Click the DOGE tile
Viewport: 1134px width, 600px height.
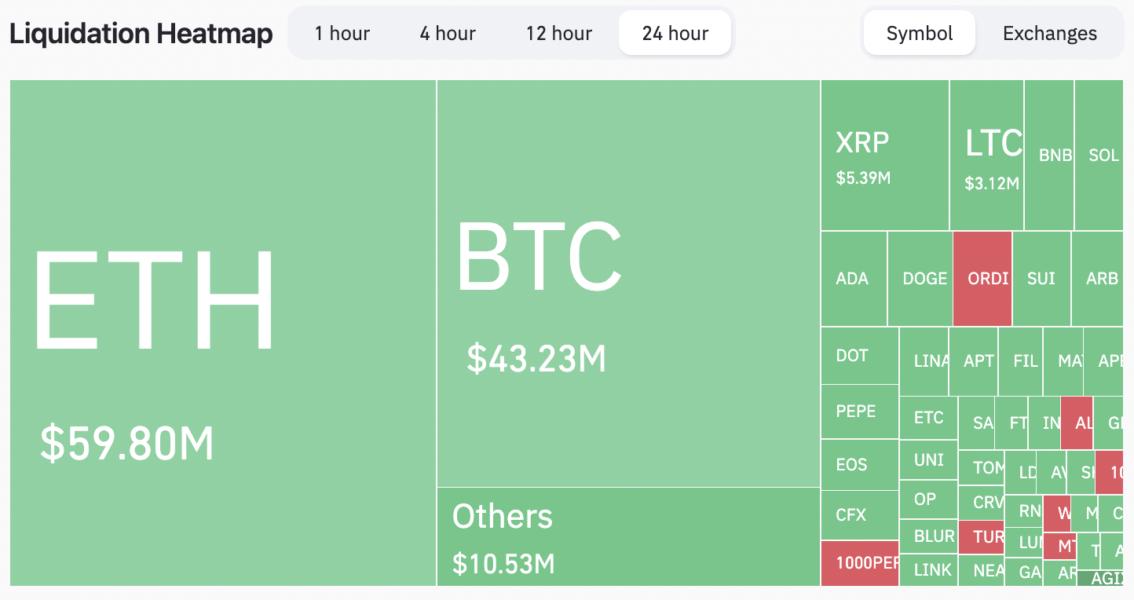tap(918, 278)
